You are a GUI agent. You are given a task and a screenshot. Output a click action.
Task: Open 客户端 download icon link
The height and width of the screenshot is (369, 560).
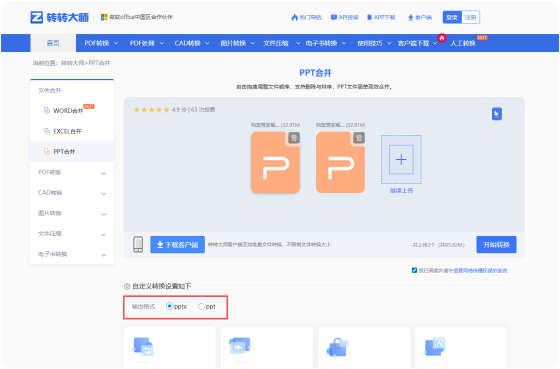(x=420, y=17)
